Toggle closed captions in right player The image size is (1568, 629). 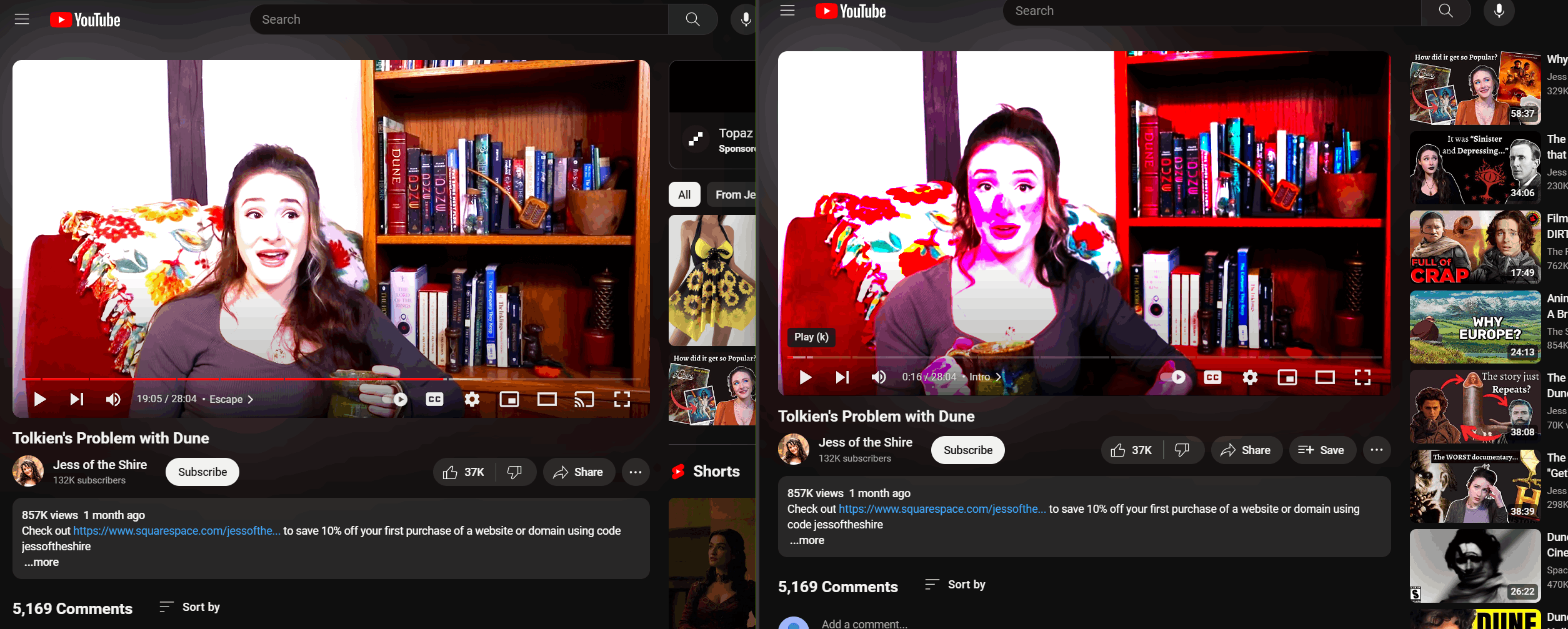[x=1212, y=377]
